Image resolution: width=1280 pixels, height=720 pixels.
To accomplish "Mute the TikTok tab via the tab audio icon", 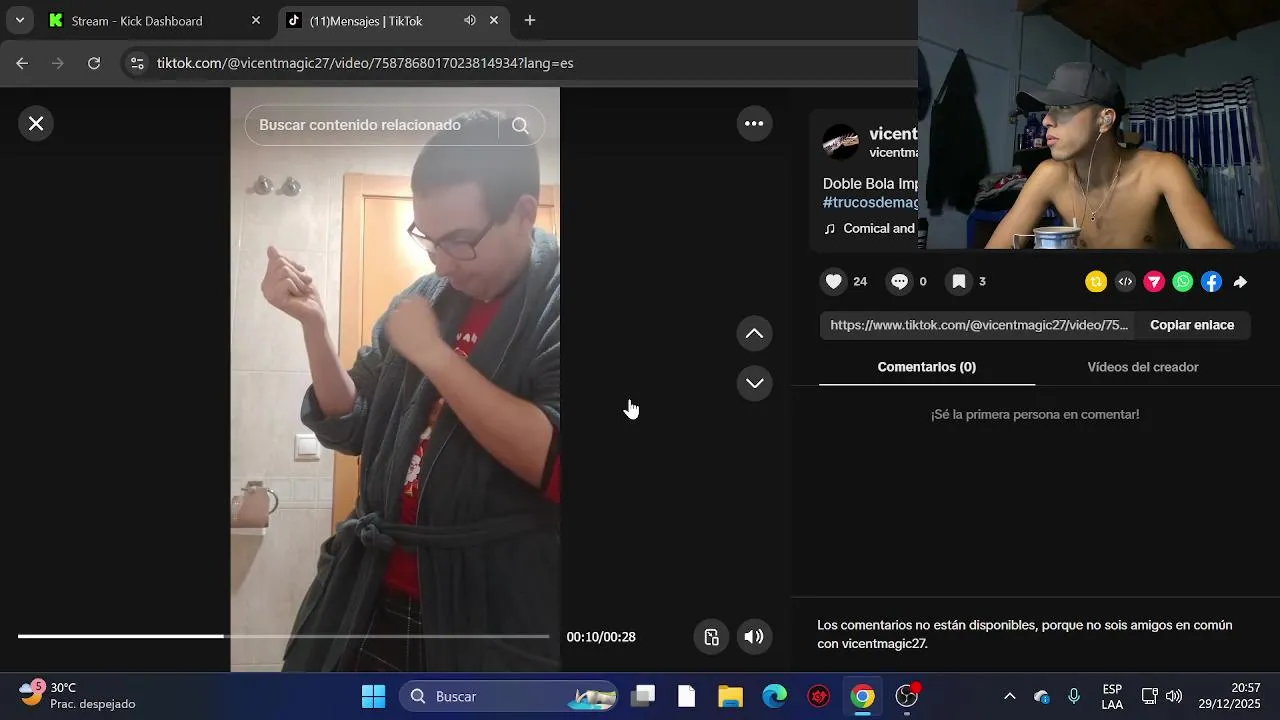I will pos(469,20).
